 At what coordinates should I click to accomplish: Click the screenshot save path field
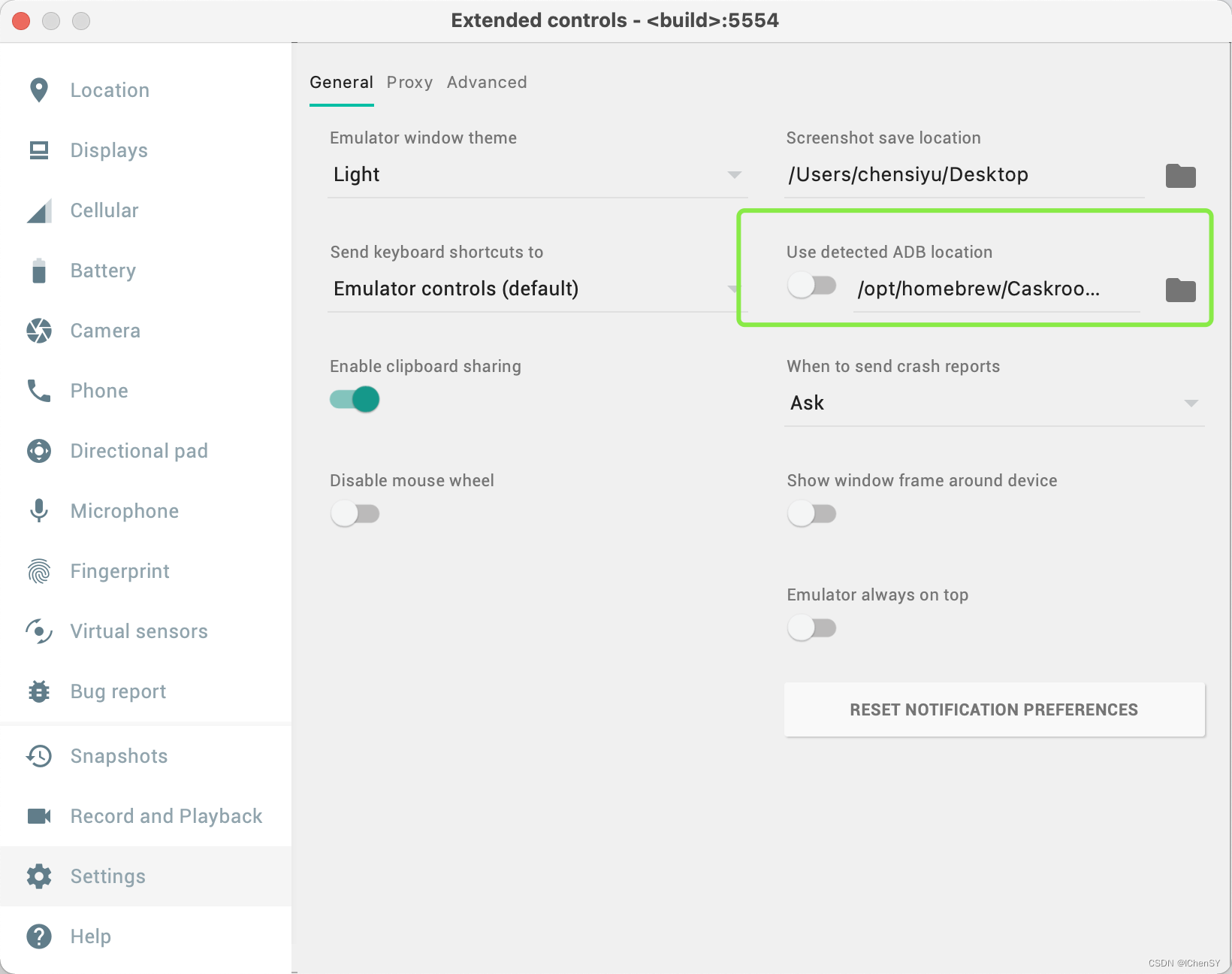pos(965,175)
